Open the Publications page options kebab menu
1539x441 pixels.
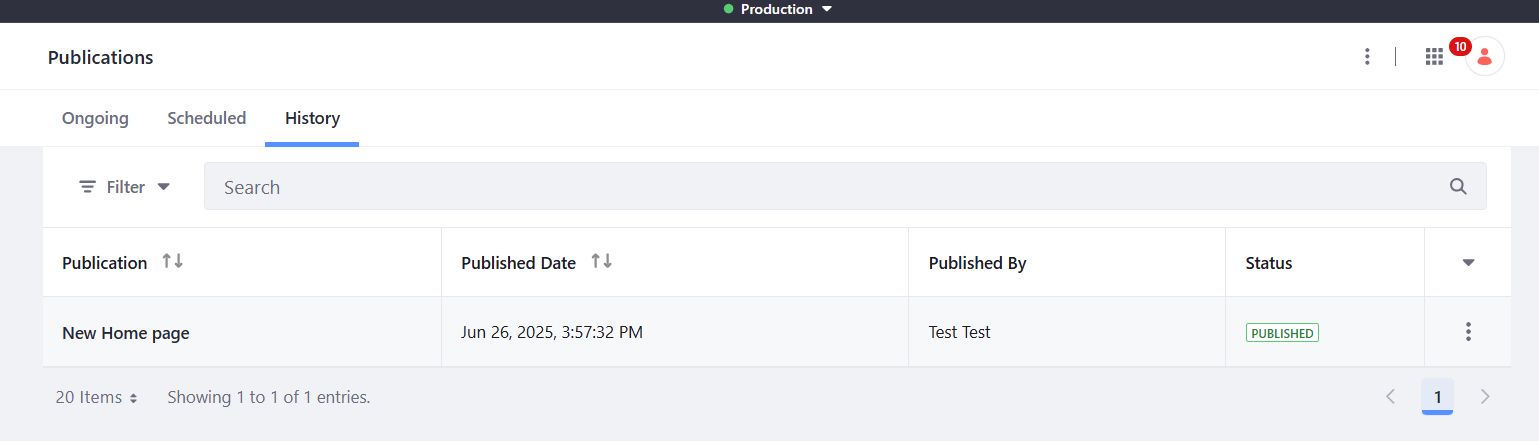pos(1367,57)
